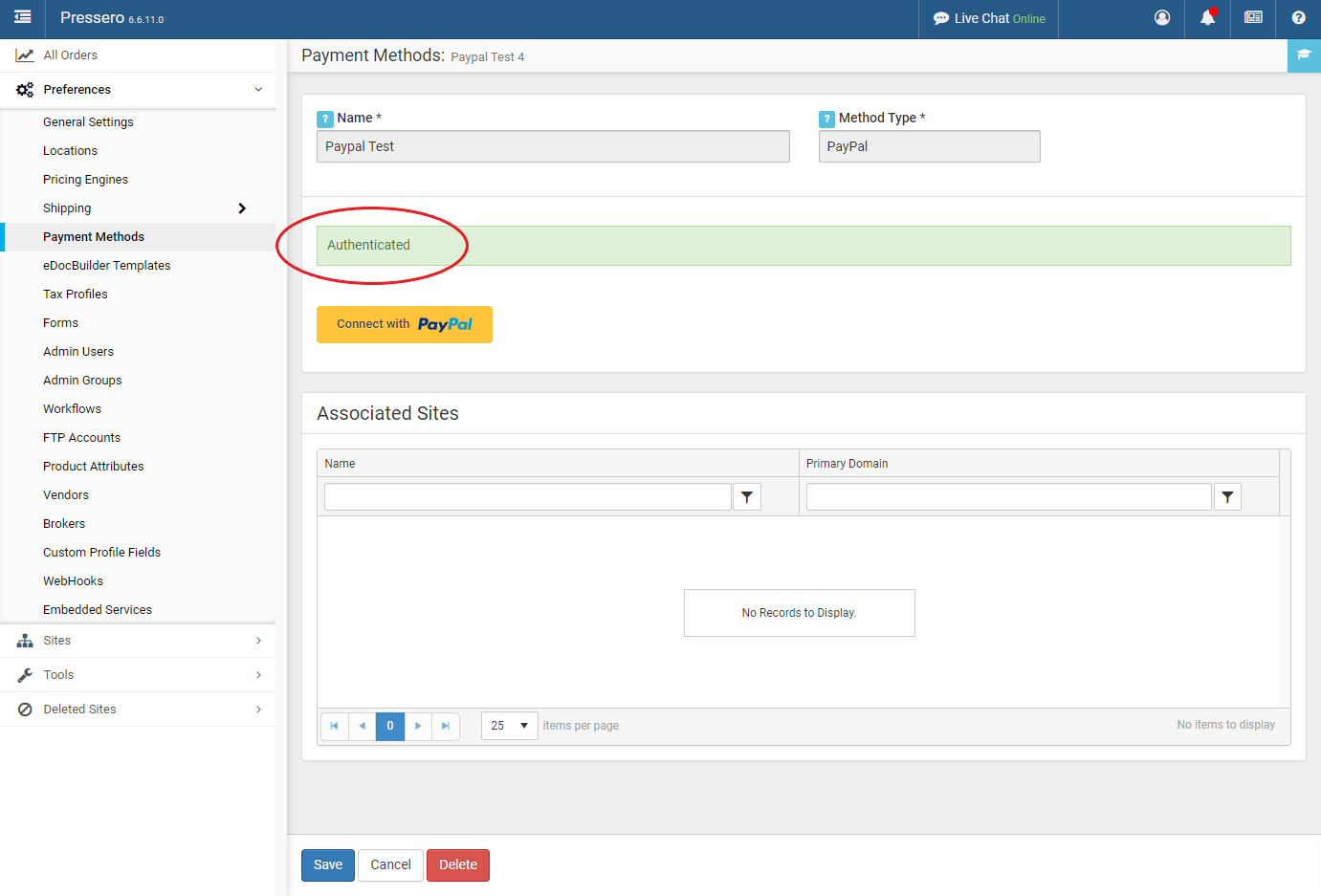The image size is (1321, 896).
Task: Click the Primary Domain filter input
Action: [x=1009, y=497]
